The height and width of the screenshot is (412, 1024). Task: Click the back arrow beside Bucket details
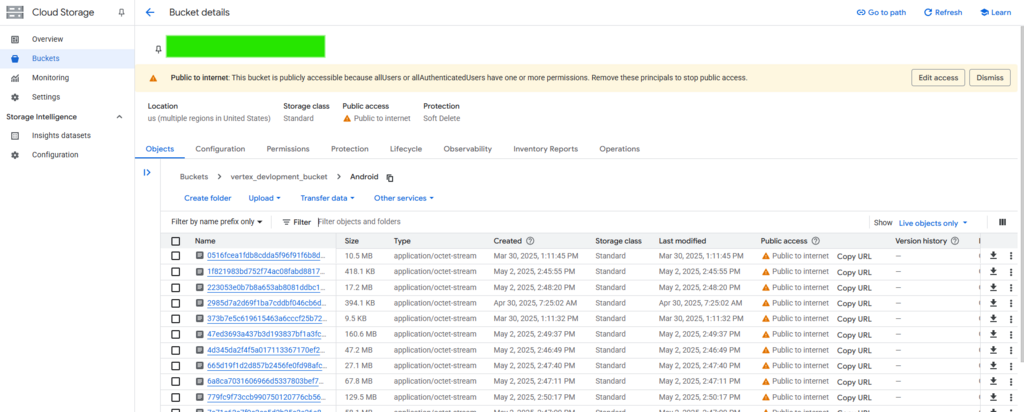coord(150,13)
